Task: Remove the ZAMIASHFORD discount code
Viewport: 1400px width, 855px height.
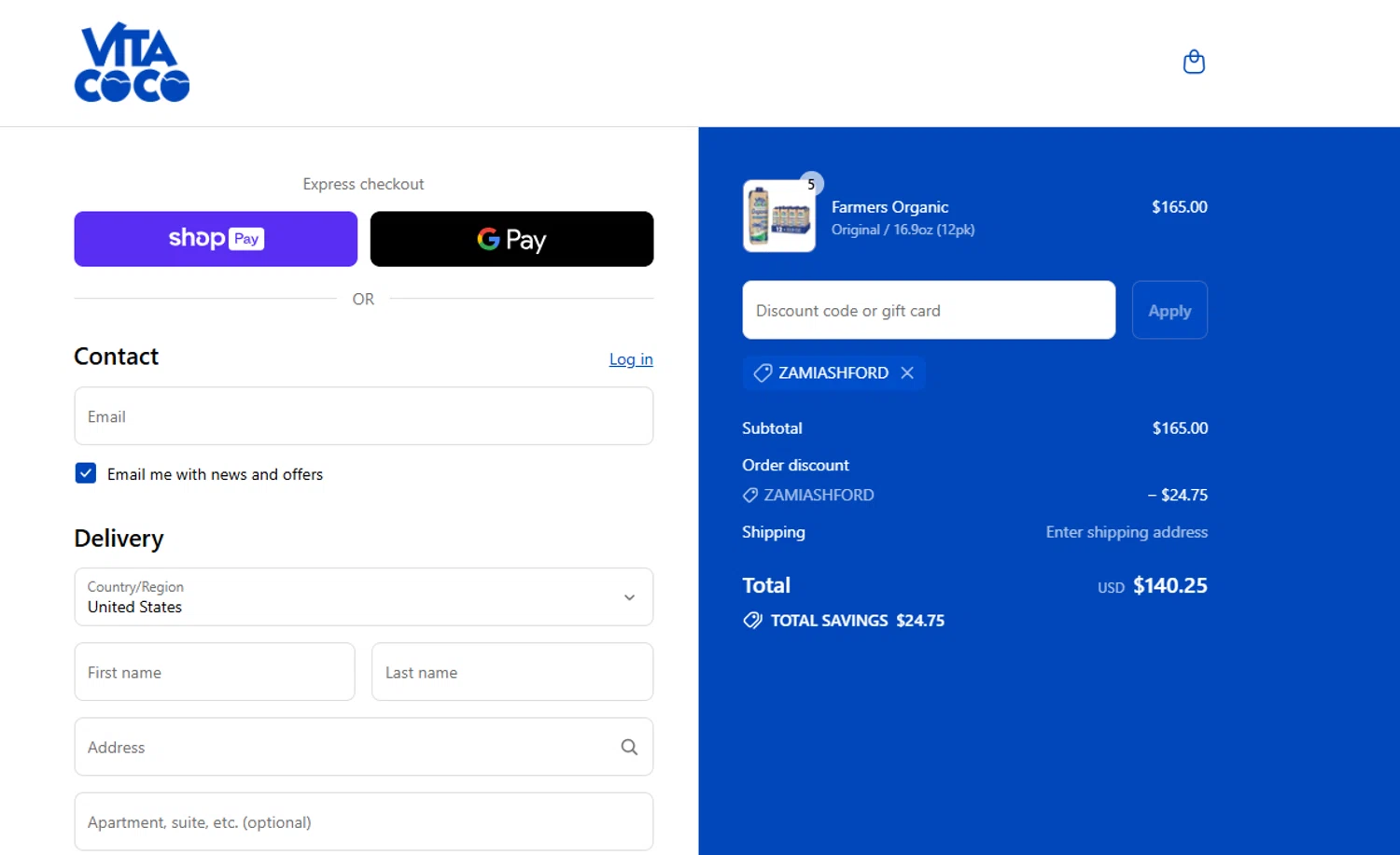Action: [x=907, y=372]
